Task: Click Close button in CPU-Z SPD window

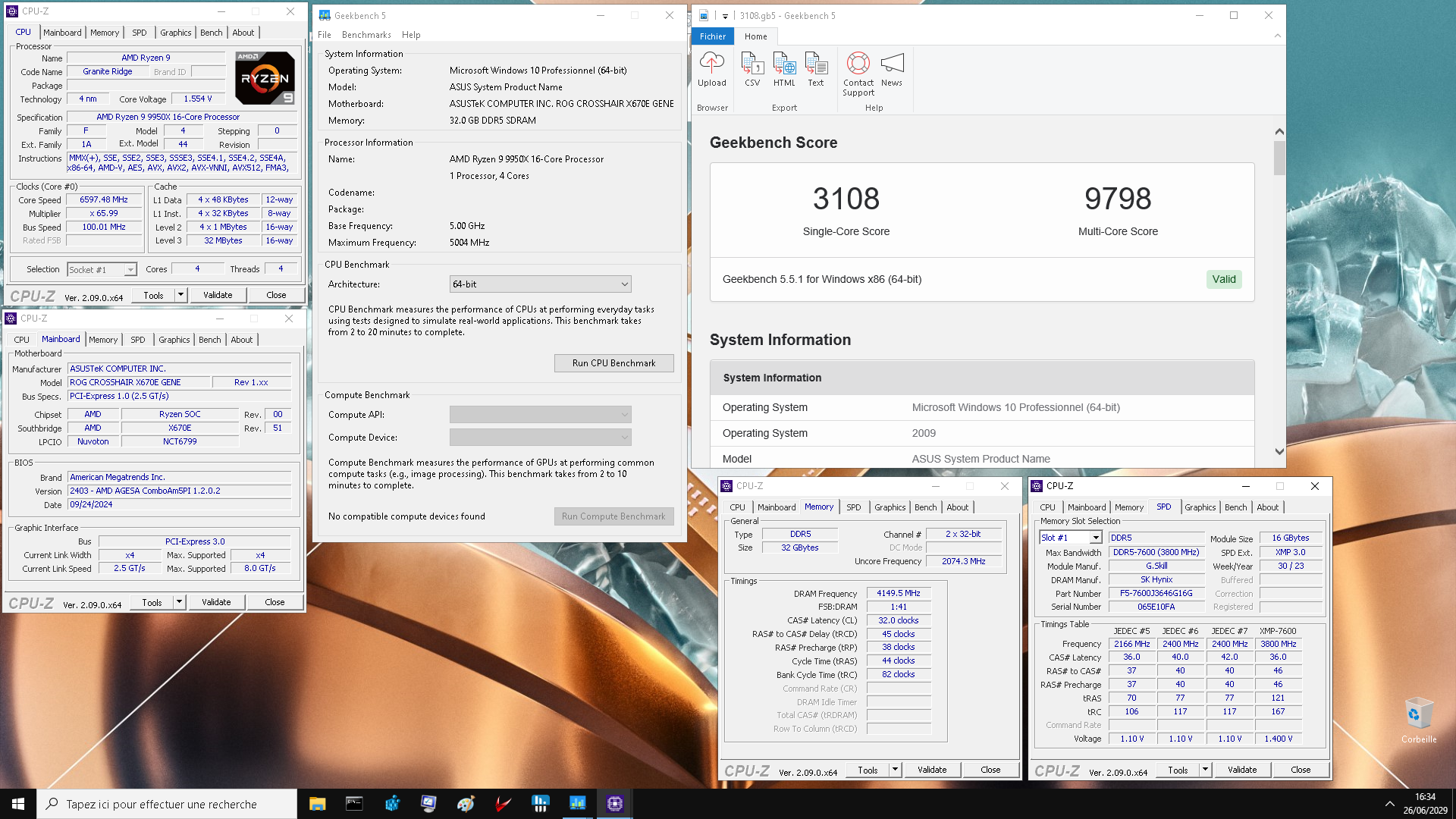Action: pyautogui.click(x=1301, y=770)
